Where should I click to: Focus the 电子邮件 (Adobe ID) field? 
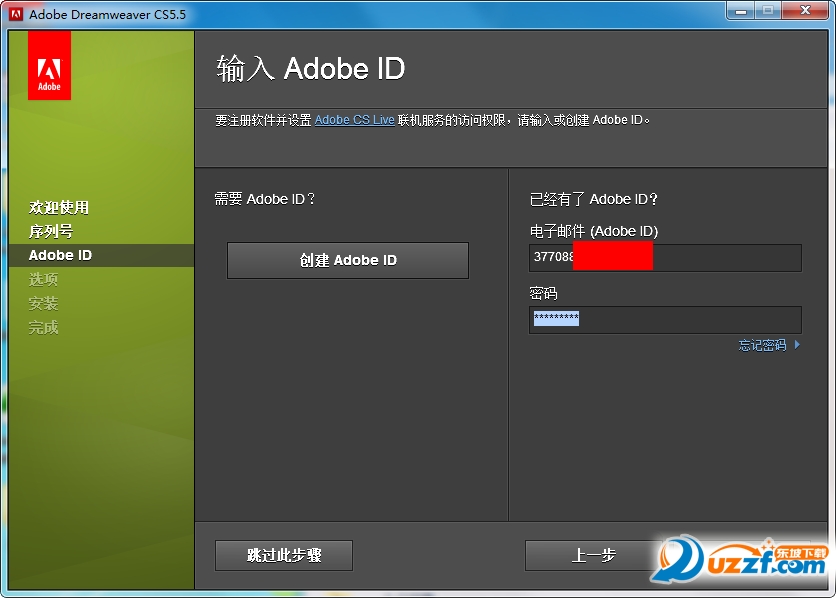point(665,257)
